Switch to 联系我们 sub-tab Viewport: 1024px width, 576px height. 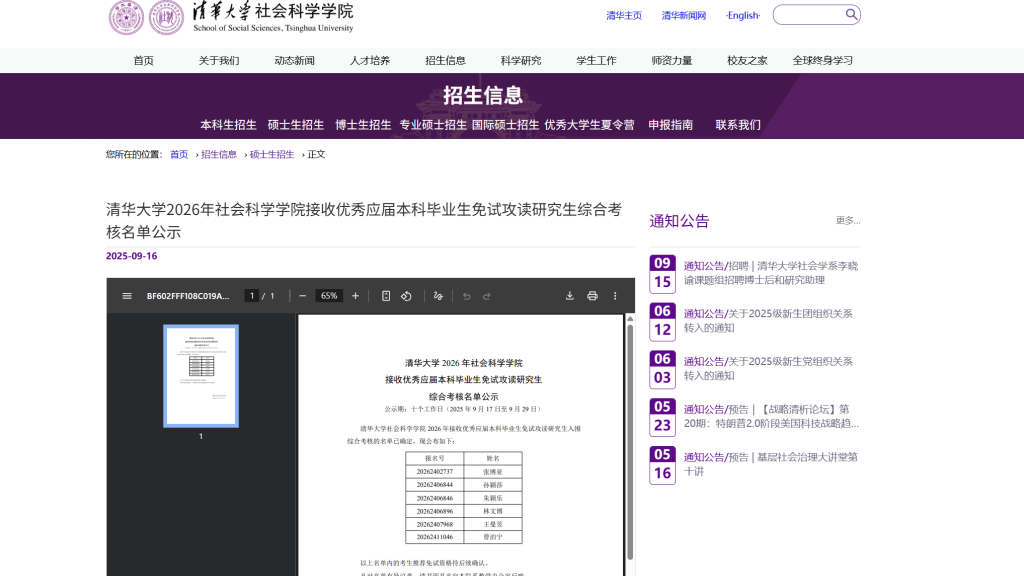(x=738, y=125)
